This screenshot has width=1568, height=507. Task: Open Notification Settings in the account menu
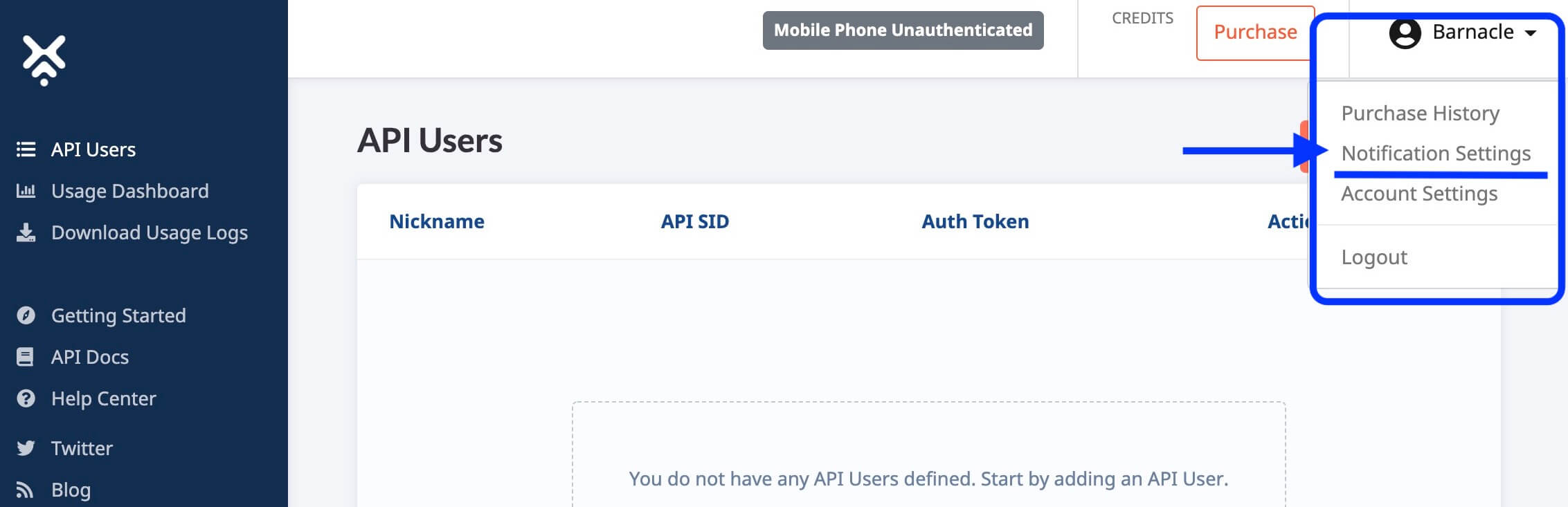(x=1435, y=154)
